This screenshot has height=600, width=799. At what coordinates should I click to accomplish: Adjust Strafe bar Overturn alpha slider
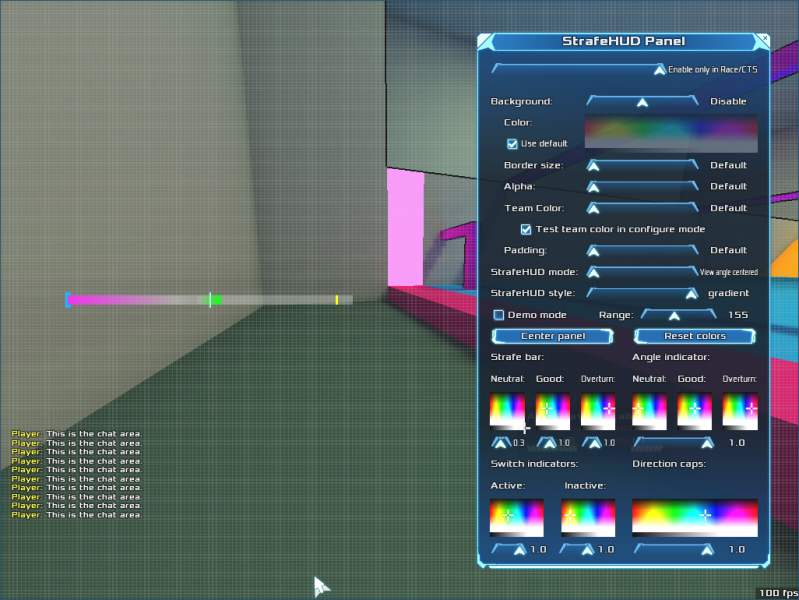click(x=592, y=442)
